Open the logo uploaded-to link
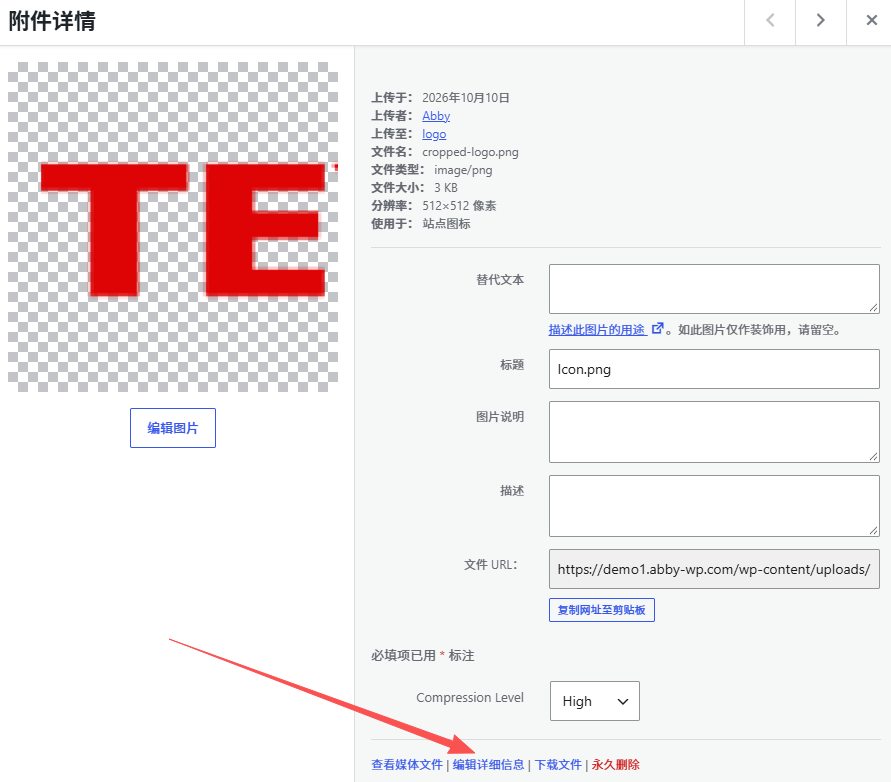Viewport: 891px width, 782px height. point(434,134)
